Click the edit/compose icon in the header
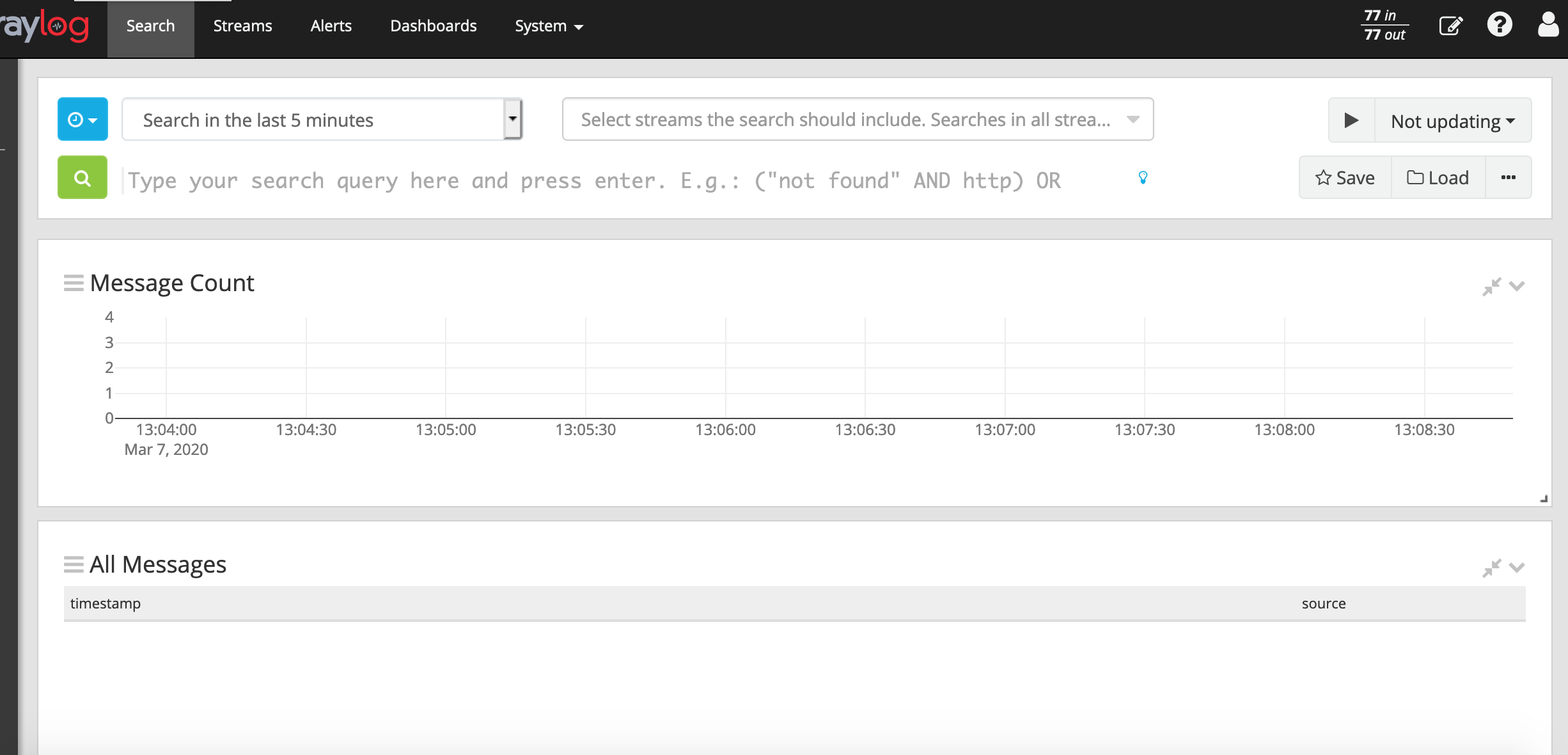The image size is (1568, 755). click(x=1450, y=25)
